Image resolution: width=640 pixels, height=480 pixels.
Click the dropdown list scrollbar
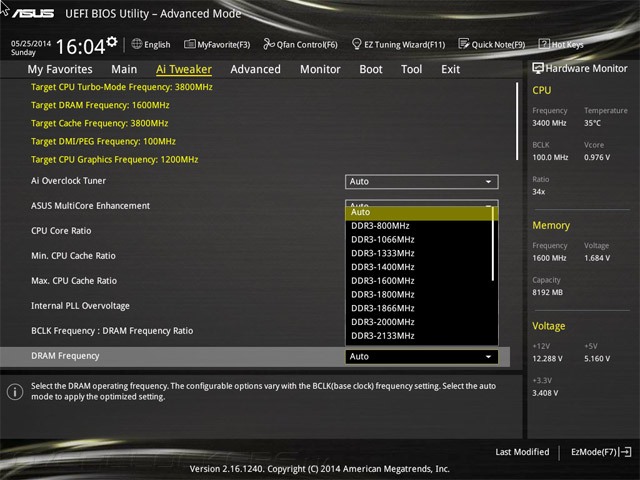[493, 244]
